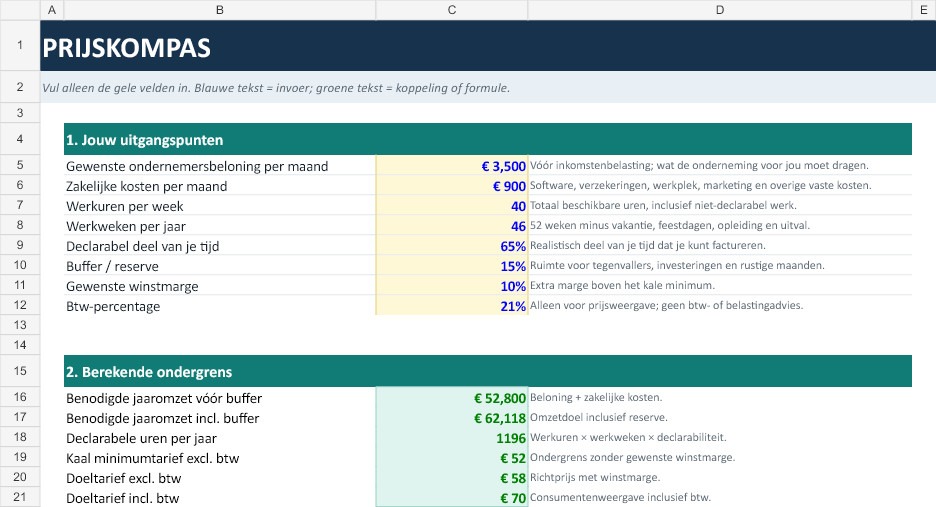Select the note 'Totaal beschikbare uren, inclusief niet-declarabel werk'
Viewport: 936px width, 507px height.
tap(663, 205)
